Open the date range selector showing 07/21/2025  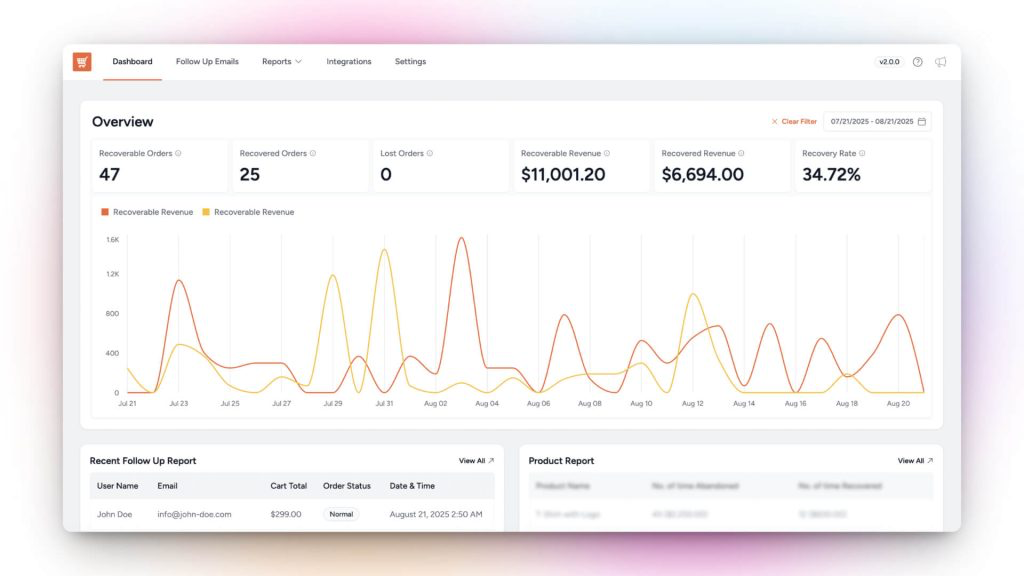(x=860, y=121)
